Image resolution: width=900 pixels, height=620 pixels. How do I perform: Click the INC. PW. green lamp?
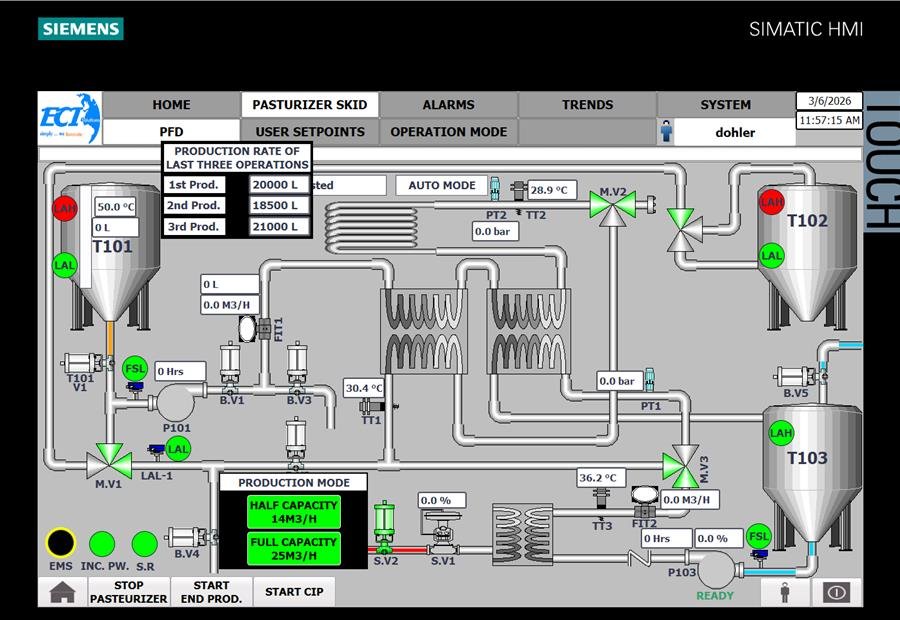pos(102,544)
